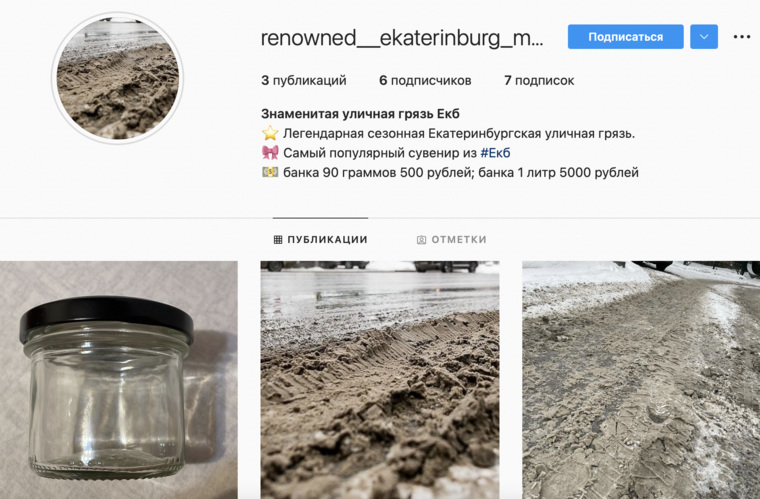
Task: Click the pink ribbon emoji in bio
Action: (x=270, y=153)
